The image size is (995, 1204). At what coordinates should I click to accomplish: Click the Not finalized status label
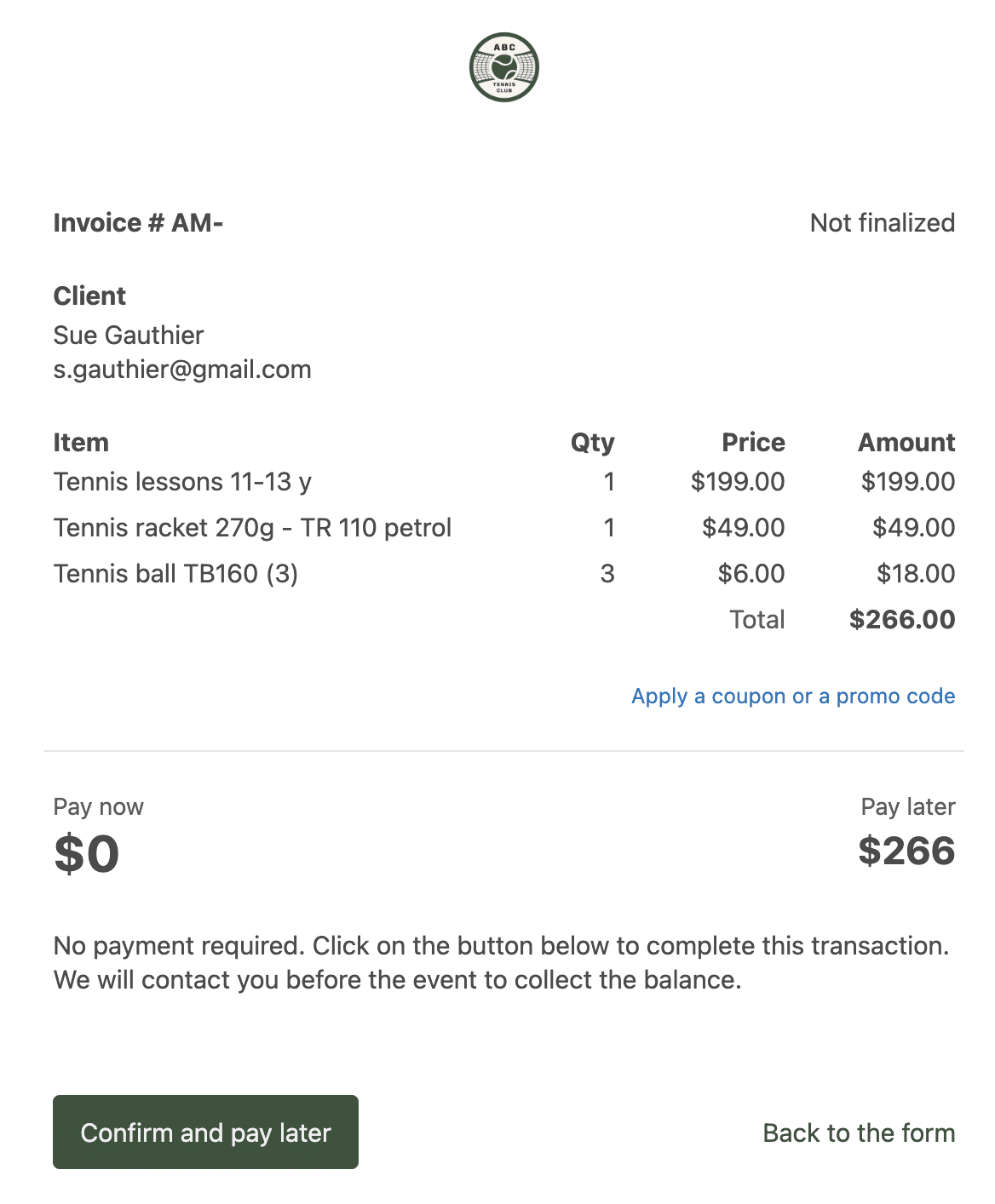pos(882,223)
